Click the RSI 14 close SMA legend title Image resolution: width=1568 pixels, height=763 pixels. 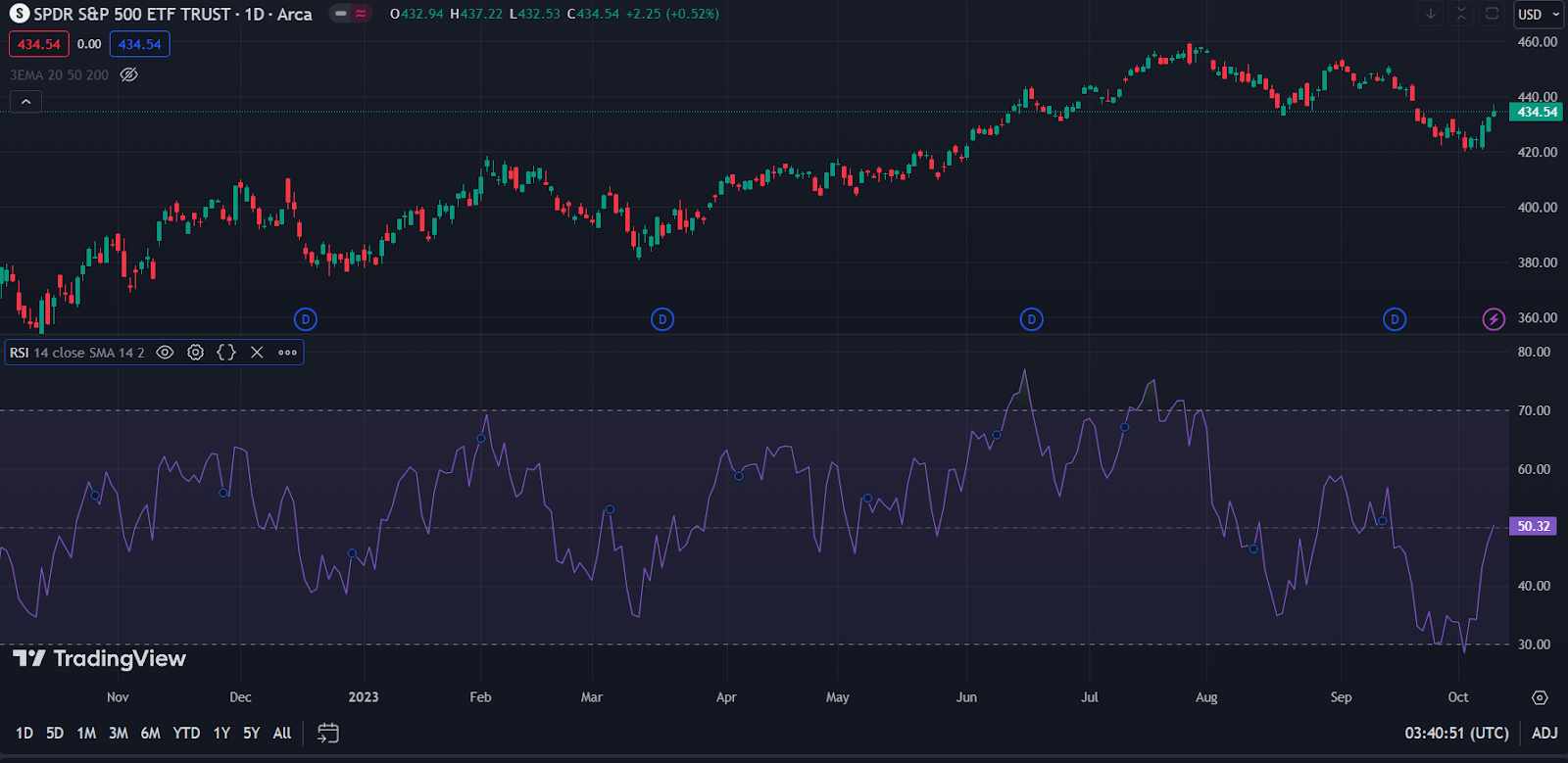coord(77,353)
